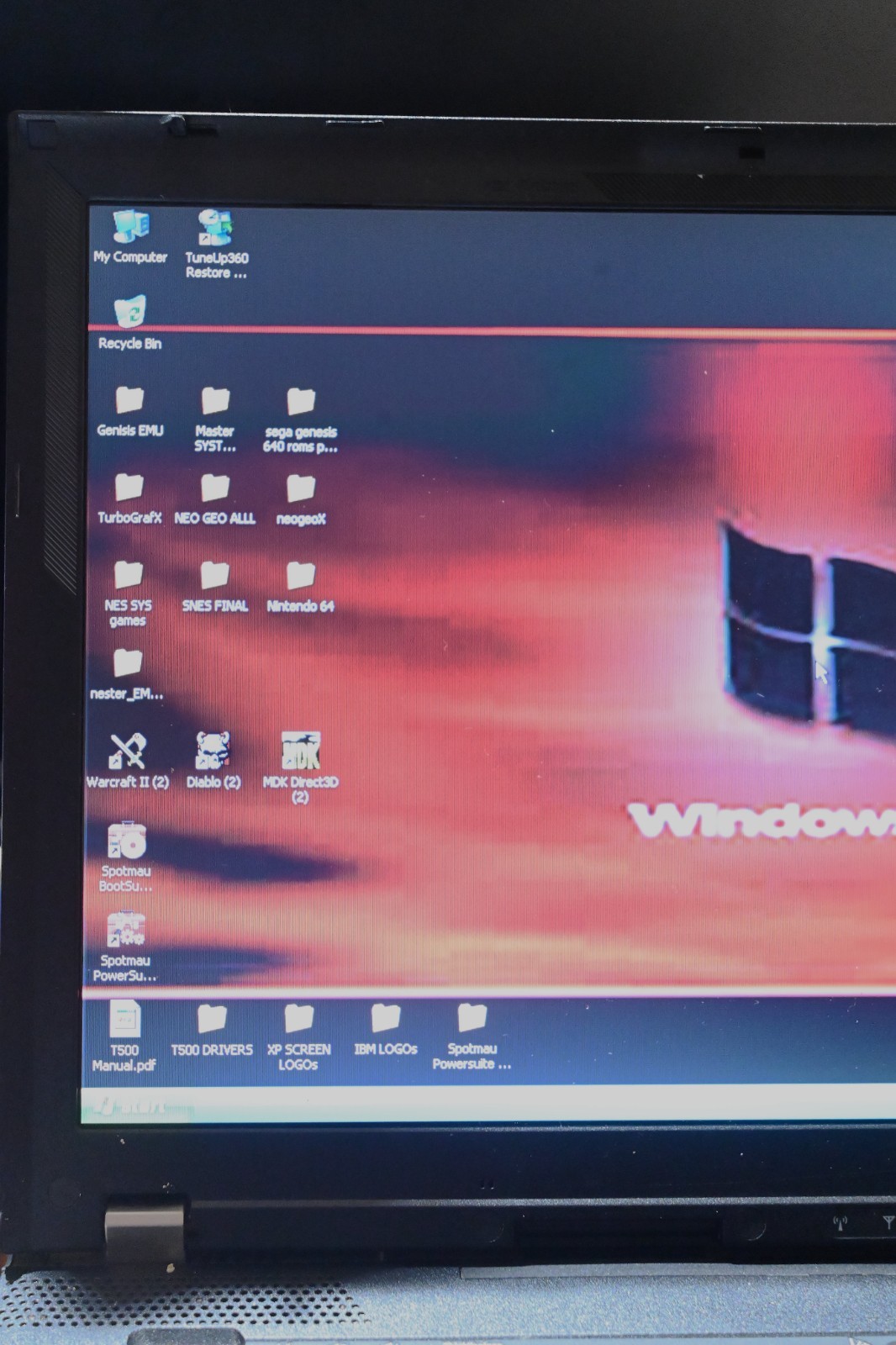
Task: Select the T500 DRIVERS folder
Action: [212, 1030]
